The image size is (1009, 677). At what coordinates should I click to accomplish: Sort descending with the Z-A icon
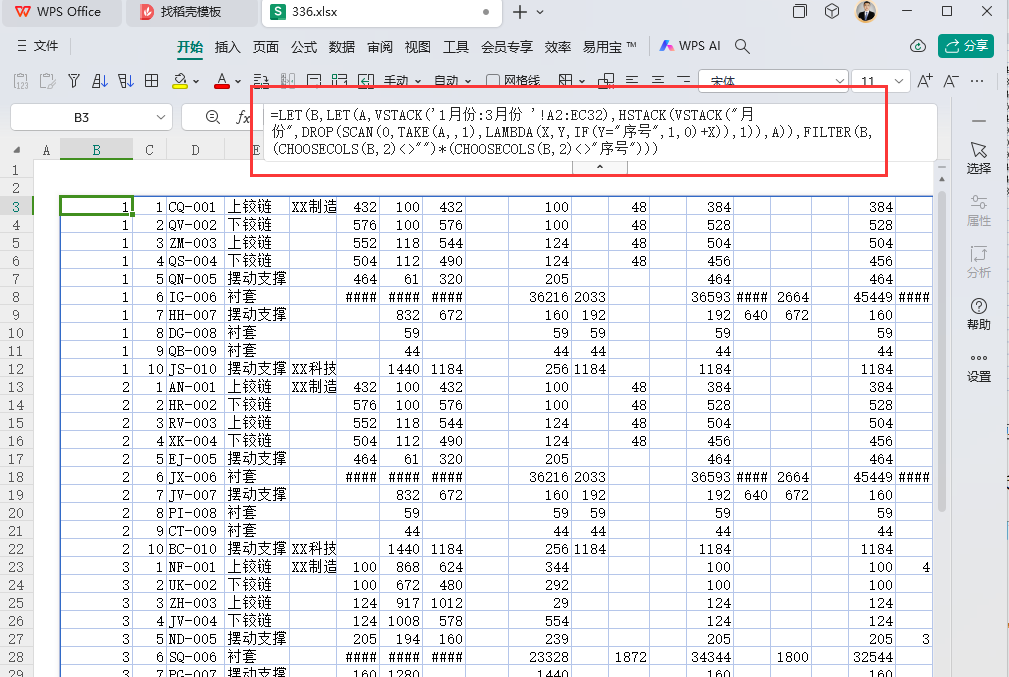pyautogui.click(x=126, y=81)
